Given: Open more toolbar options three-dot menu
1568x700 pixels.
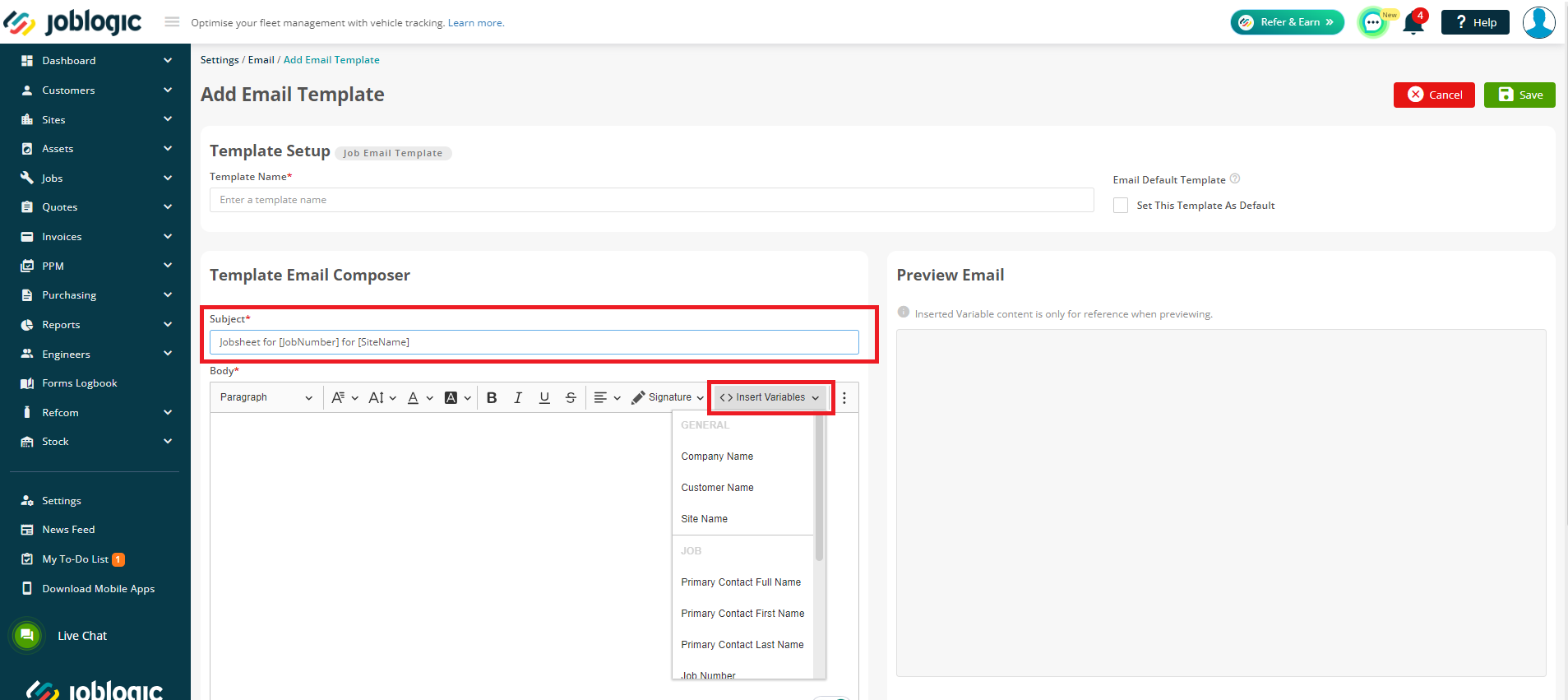Looking at the screenshot, I should 844,397.
